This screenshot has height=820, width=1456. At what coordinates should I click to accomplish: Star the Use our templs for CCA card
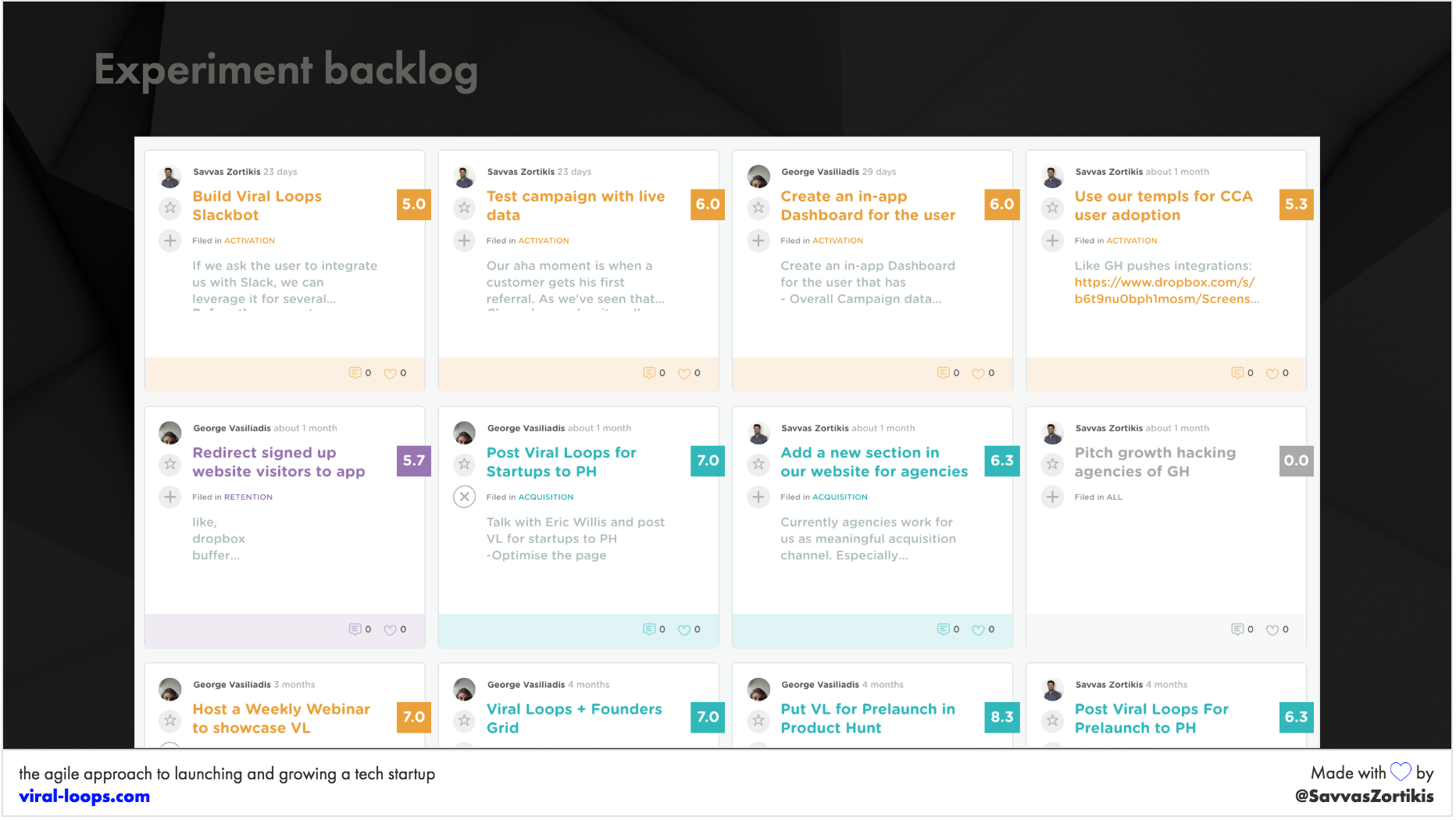pyautogui.click(x=1053, y=208)
